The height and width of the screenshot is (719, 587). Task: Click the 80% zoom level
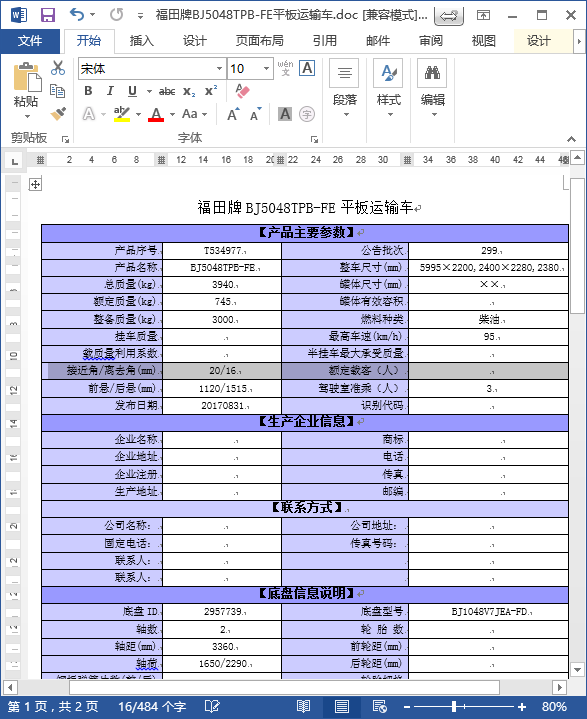point(554,707)
